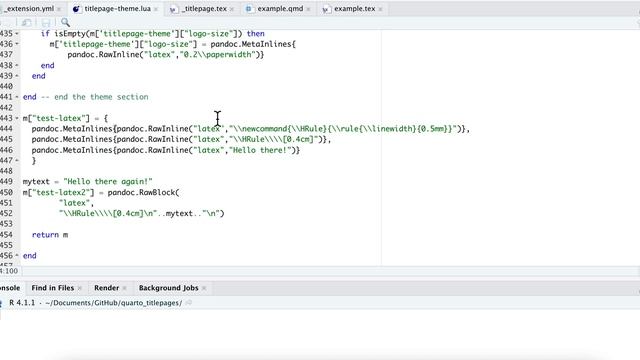Click the Lua file icon on titlepage-theme.lua tab
Viewport: 640px width, 360px height.
click(76, 9)
